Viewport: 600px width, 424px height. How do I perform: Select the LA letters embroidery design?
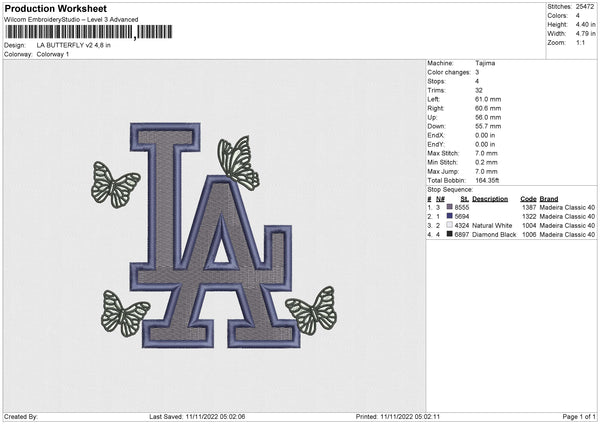214,235
